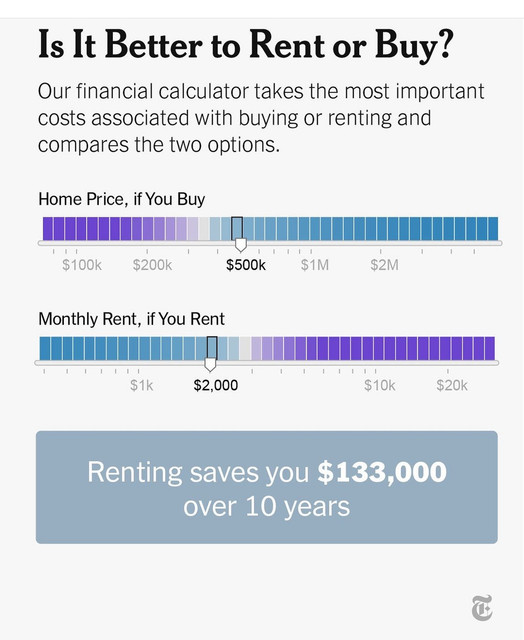Set monthly rent to $1k
The height and width of the screenshot is (640, 524).
point(142,385)
